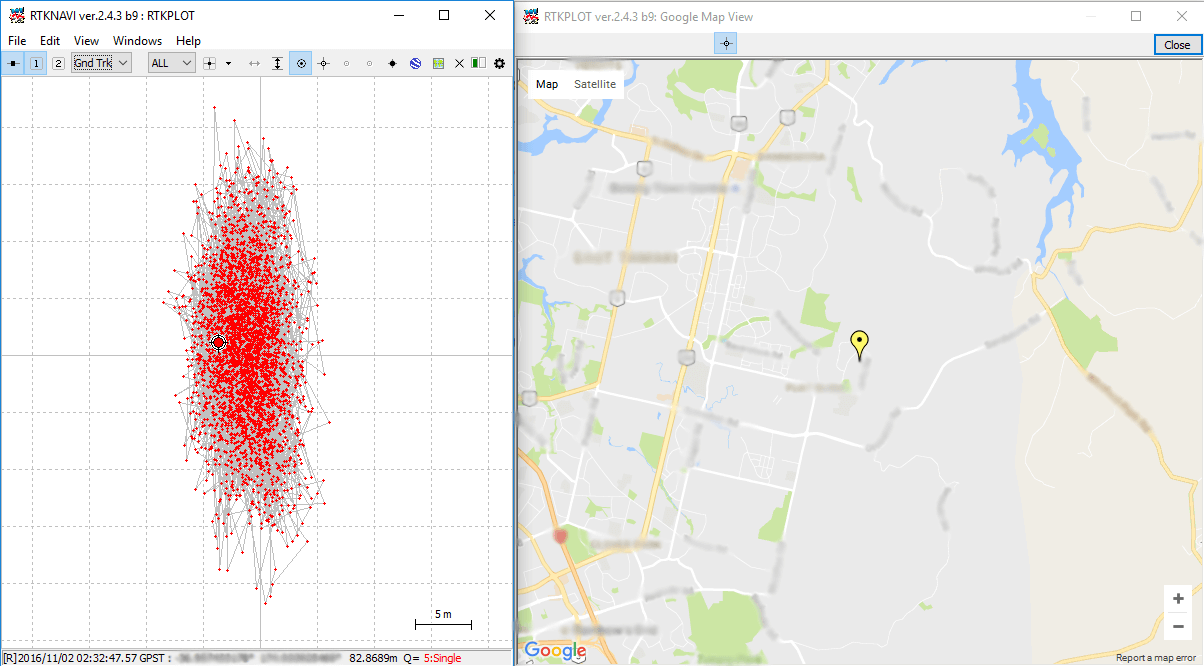The height and width of the screenshot is (666, 1204).
Task: Toggle solution 2 display button
Action: click(58, 63)
